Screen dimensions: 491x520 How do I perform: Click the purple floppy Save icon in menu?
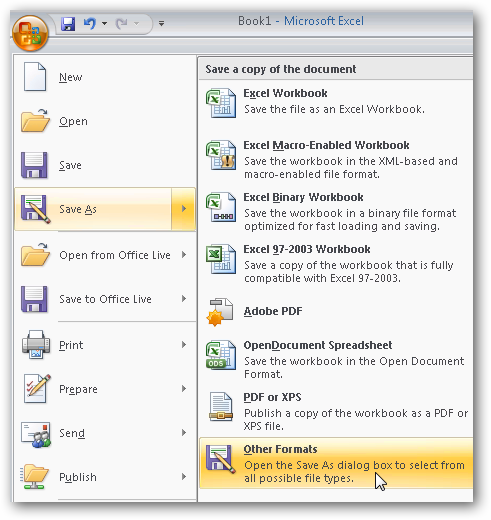[x=34, y=165]
